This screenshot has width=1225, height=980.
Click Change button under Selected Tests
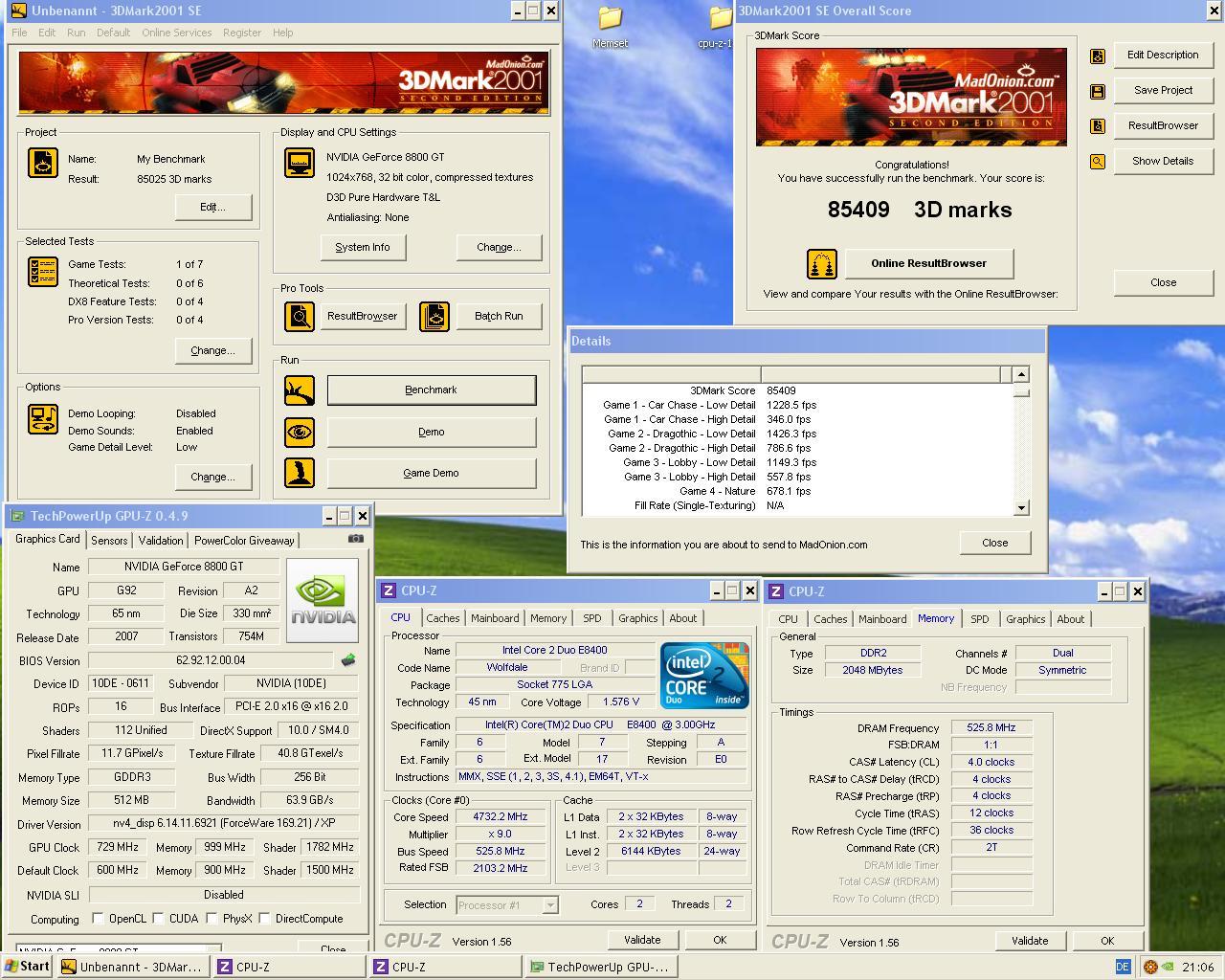tap(213, 350)
